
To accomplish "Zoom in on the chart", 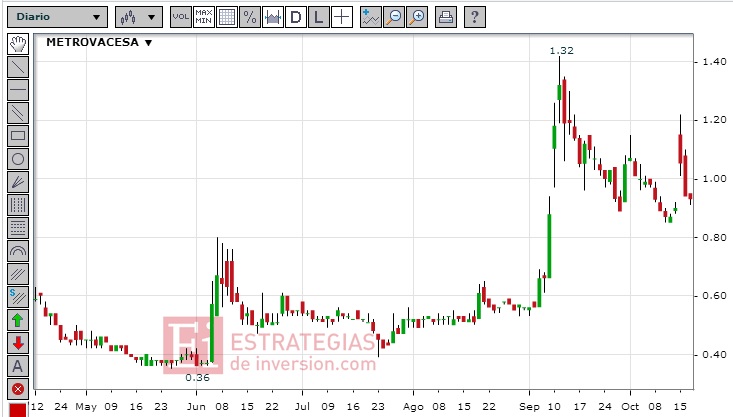I will (417, 17).
